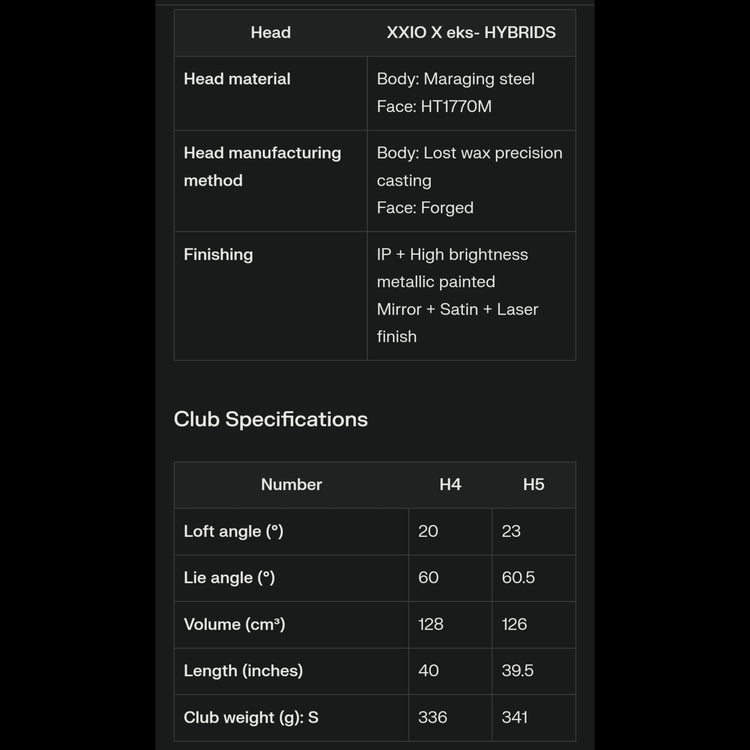
Task: Select the "Face: Forged" text
Action: point(425,208)
